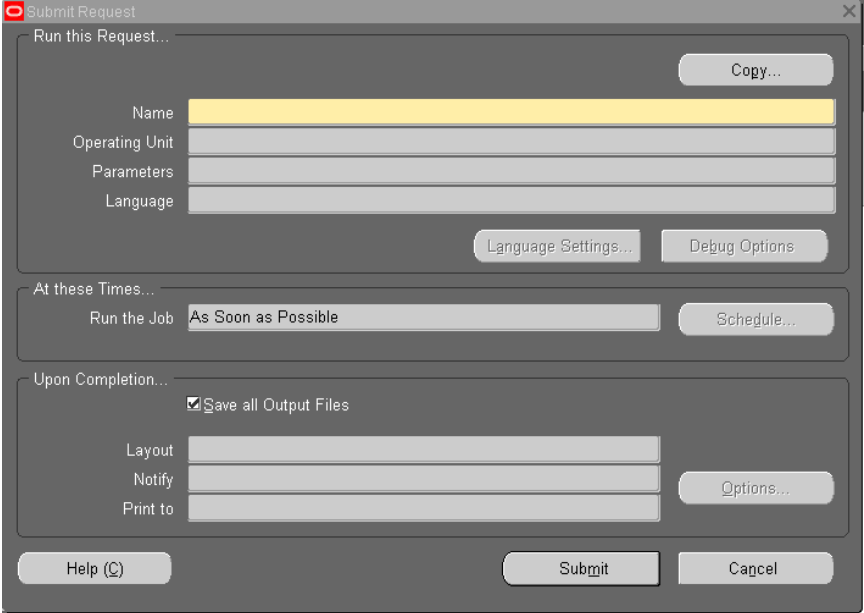The height and width of the screenshot is (613, 864).
Task: Focus the yellow Name input field
Action: pos(510,112)
